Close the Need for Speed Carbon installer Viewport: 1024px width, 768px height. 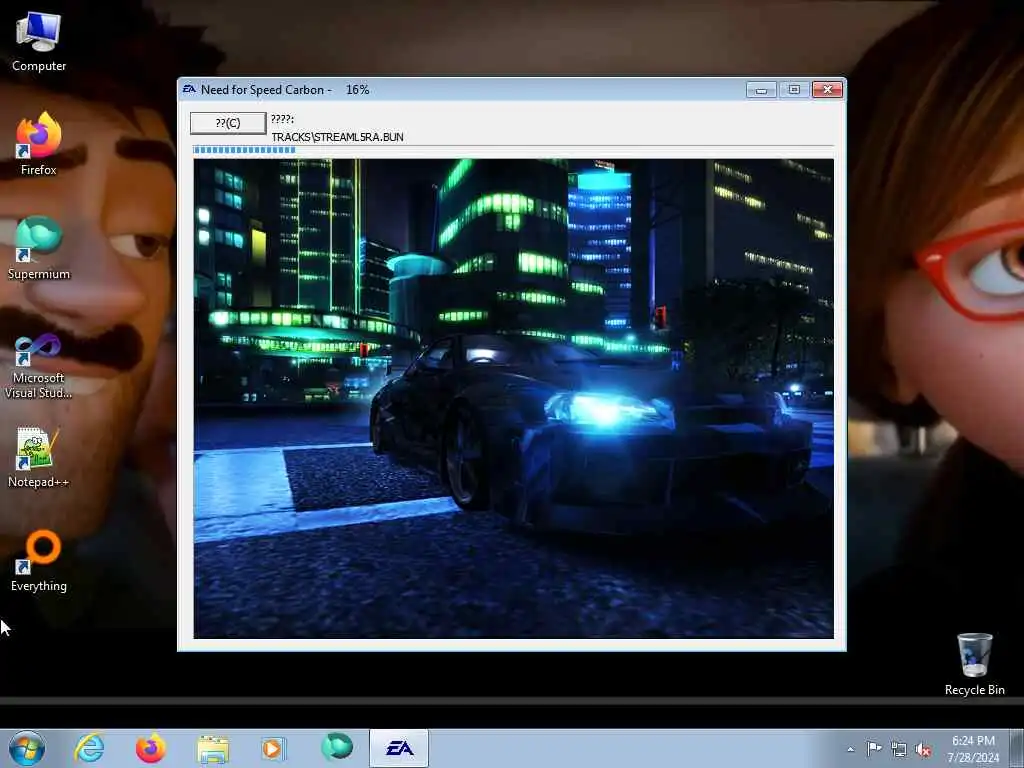[827, 89]
